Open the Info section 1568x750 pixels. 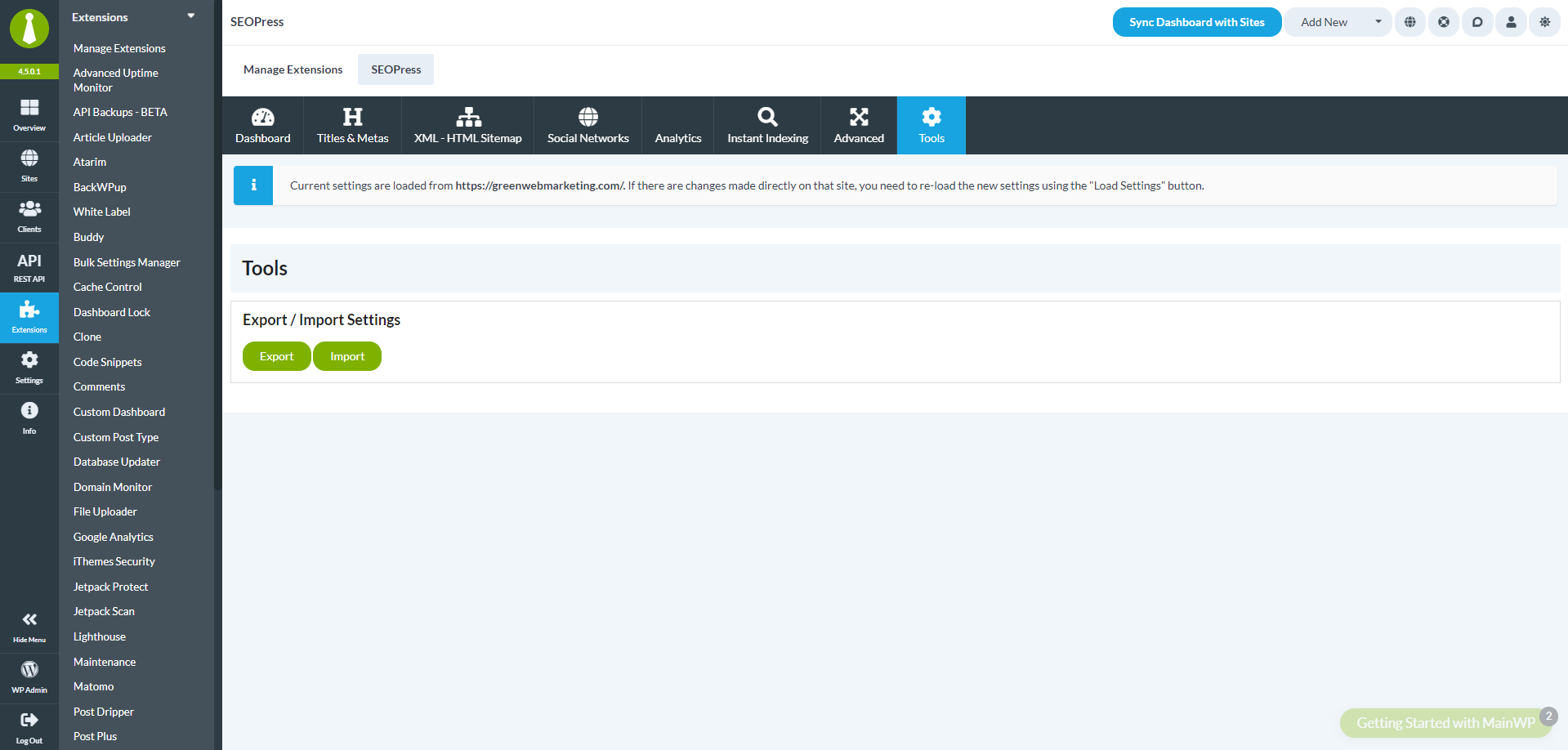(x=29, y=418)
